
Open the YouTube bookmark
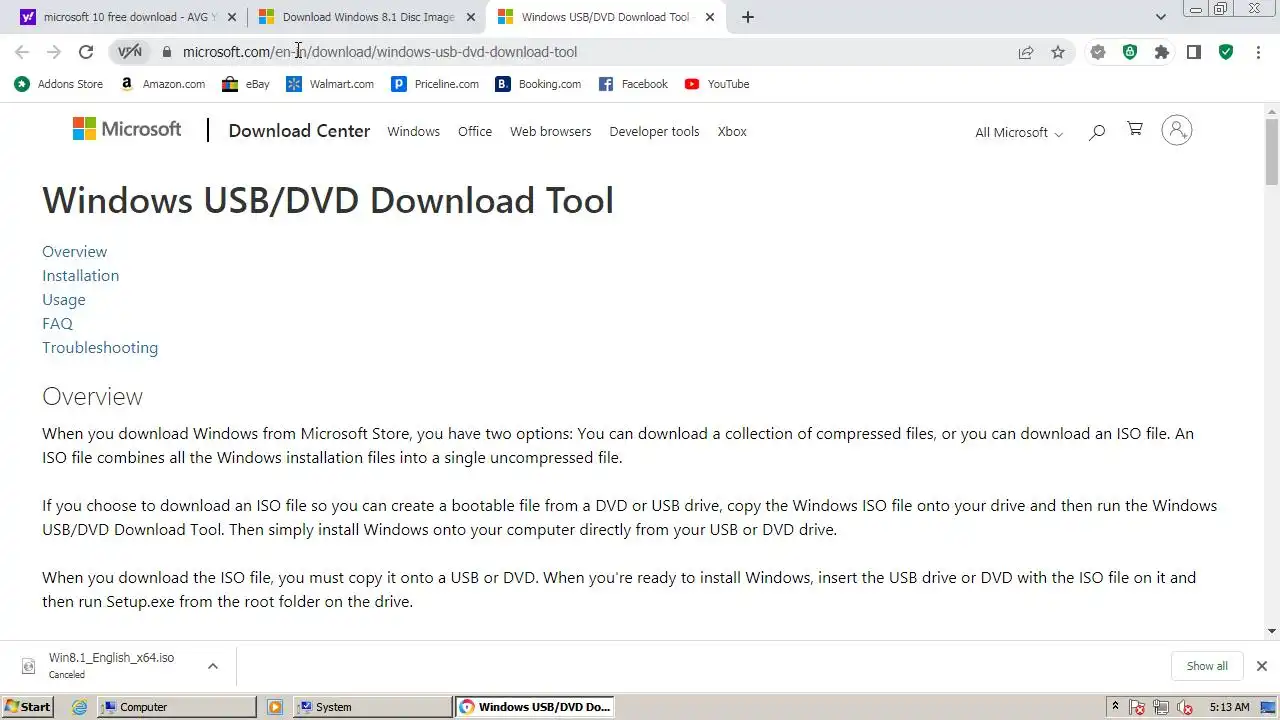pos(717,84)
